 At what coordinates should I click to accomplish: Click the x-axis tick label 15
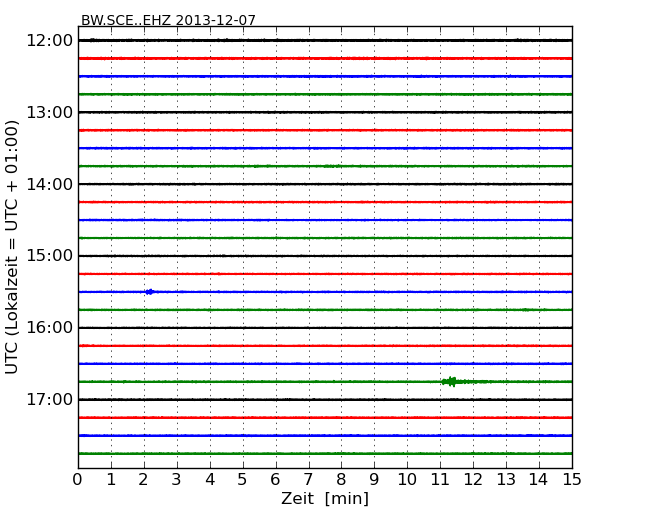(571, 479)
